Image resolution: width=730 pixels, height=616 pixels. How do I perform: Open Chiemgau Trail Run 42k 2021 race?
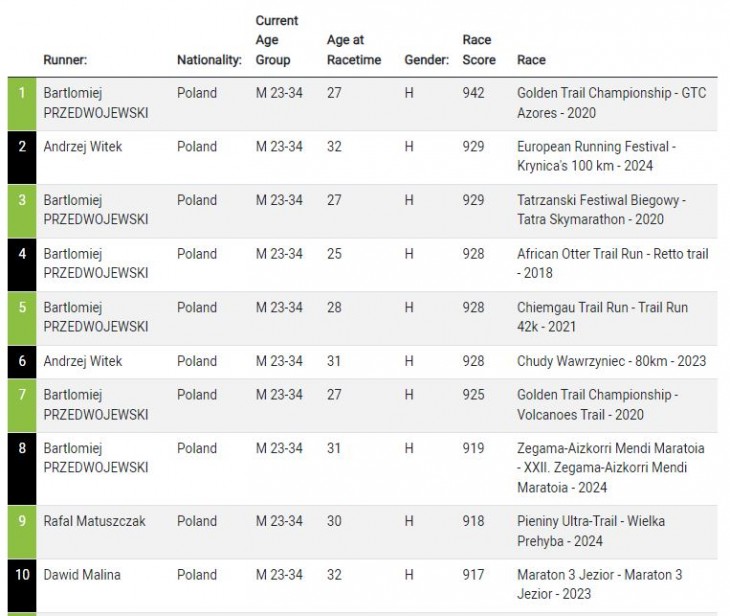pos(602,317)
